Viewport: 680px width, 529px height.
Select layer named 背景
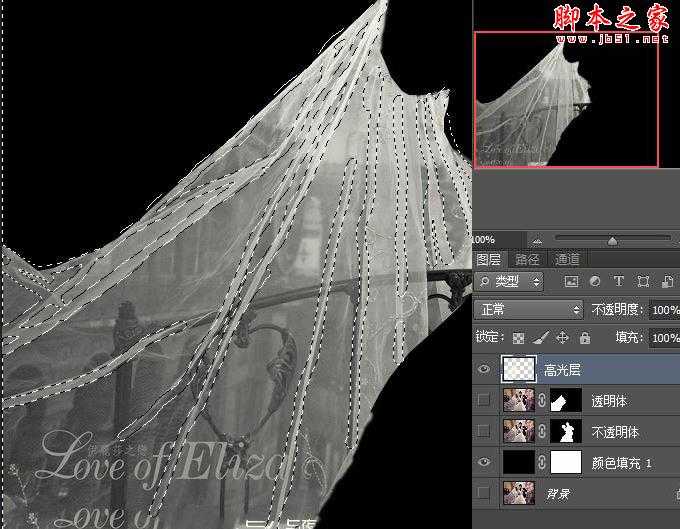point(557,494)
